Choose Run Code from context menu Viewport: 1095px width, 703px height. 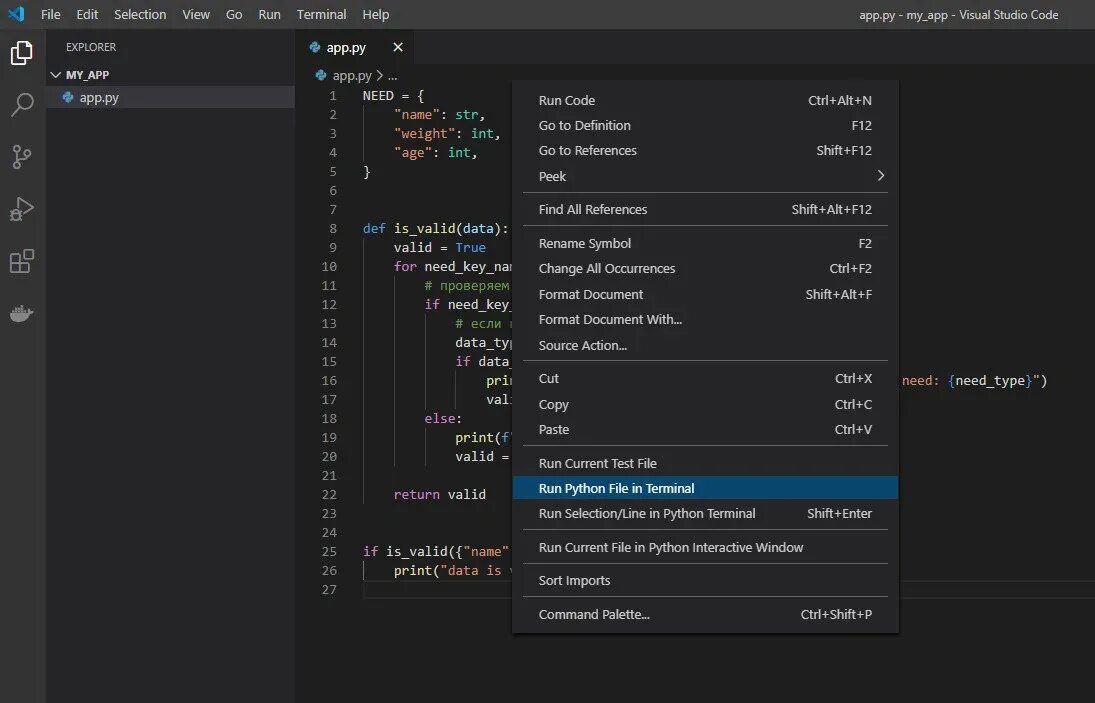coord(705,101)
